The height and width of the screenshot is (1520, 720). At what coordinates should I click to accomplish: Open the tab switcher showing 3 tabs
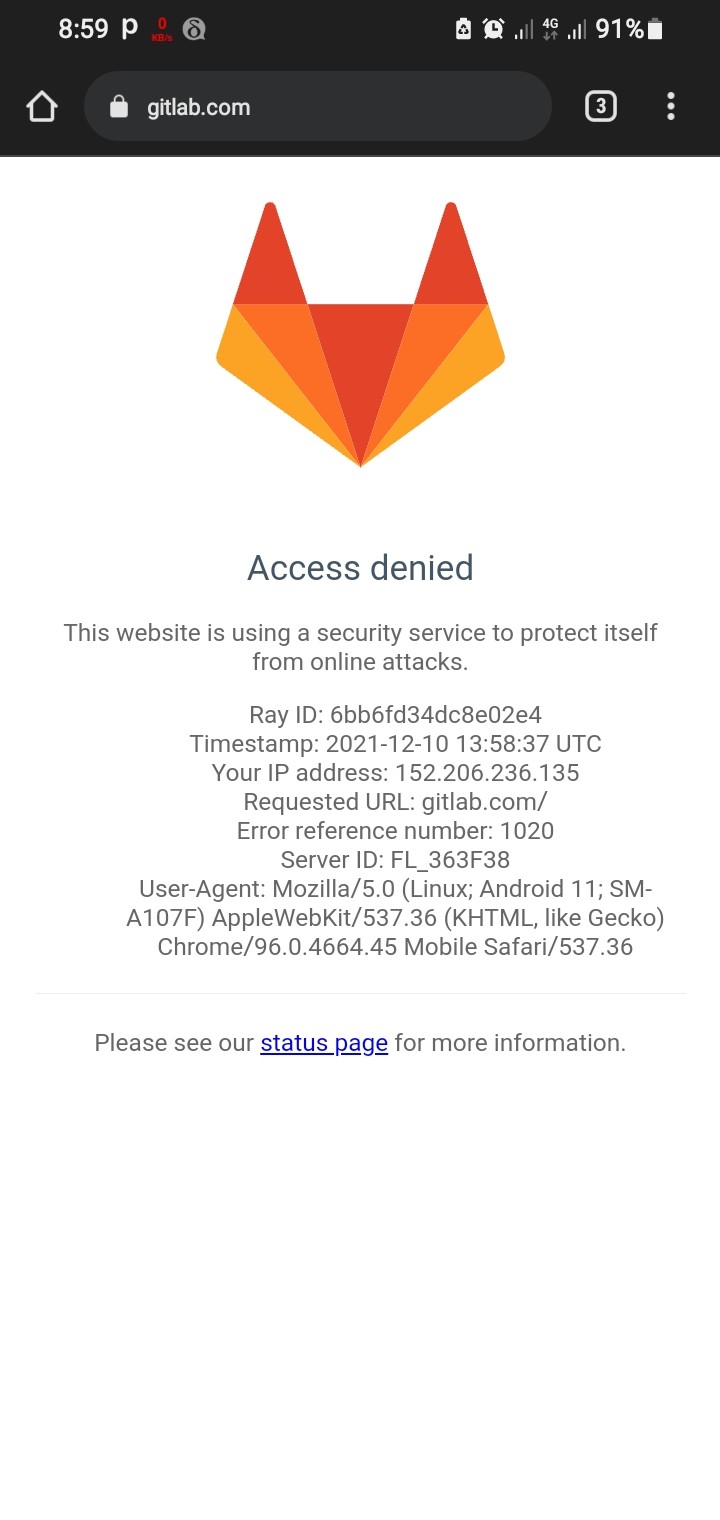point(600,106)
